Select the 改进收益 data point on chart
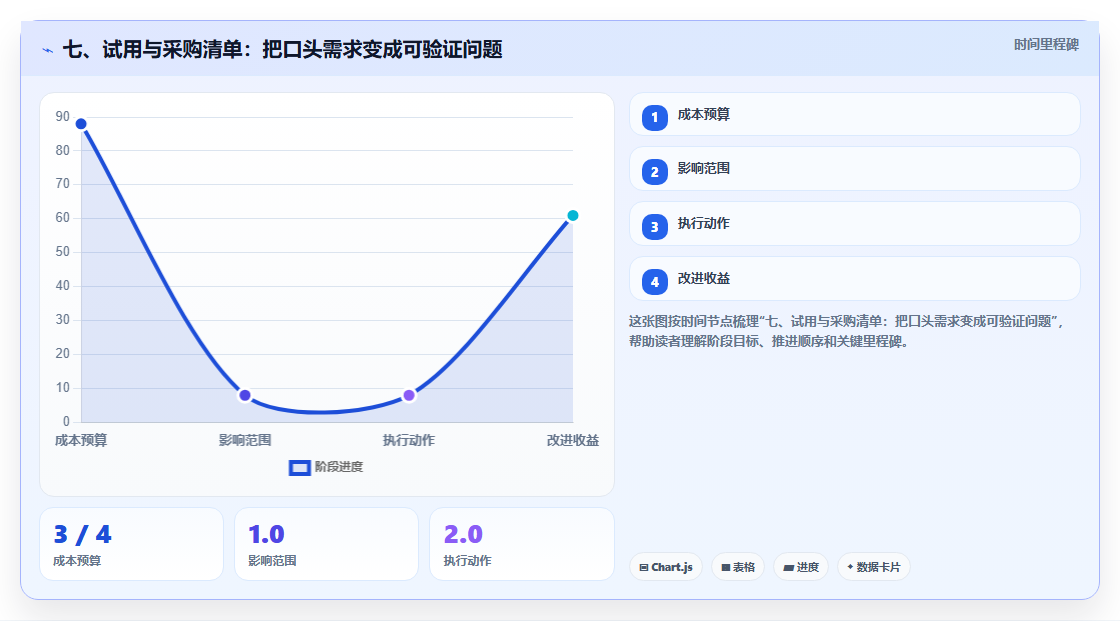Image resolution: width=1120 pixels, height=621 pixels. (572, 215)
